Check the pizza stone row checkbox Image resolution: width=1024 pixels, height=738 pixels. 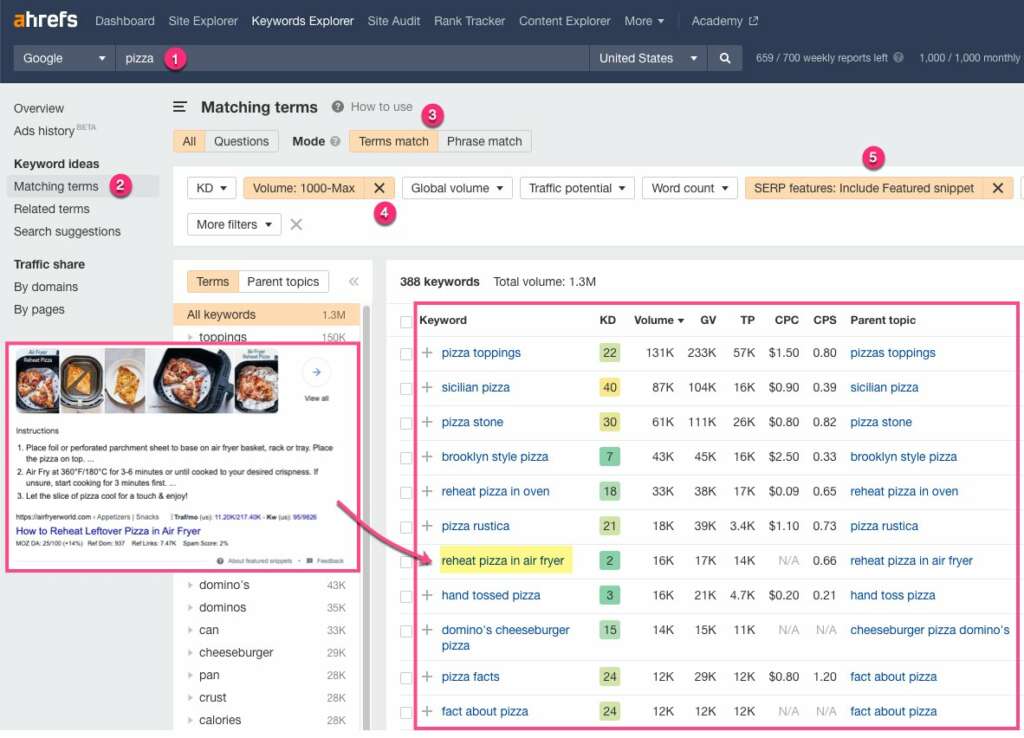point(406,423)
